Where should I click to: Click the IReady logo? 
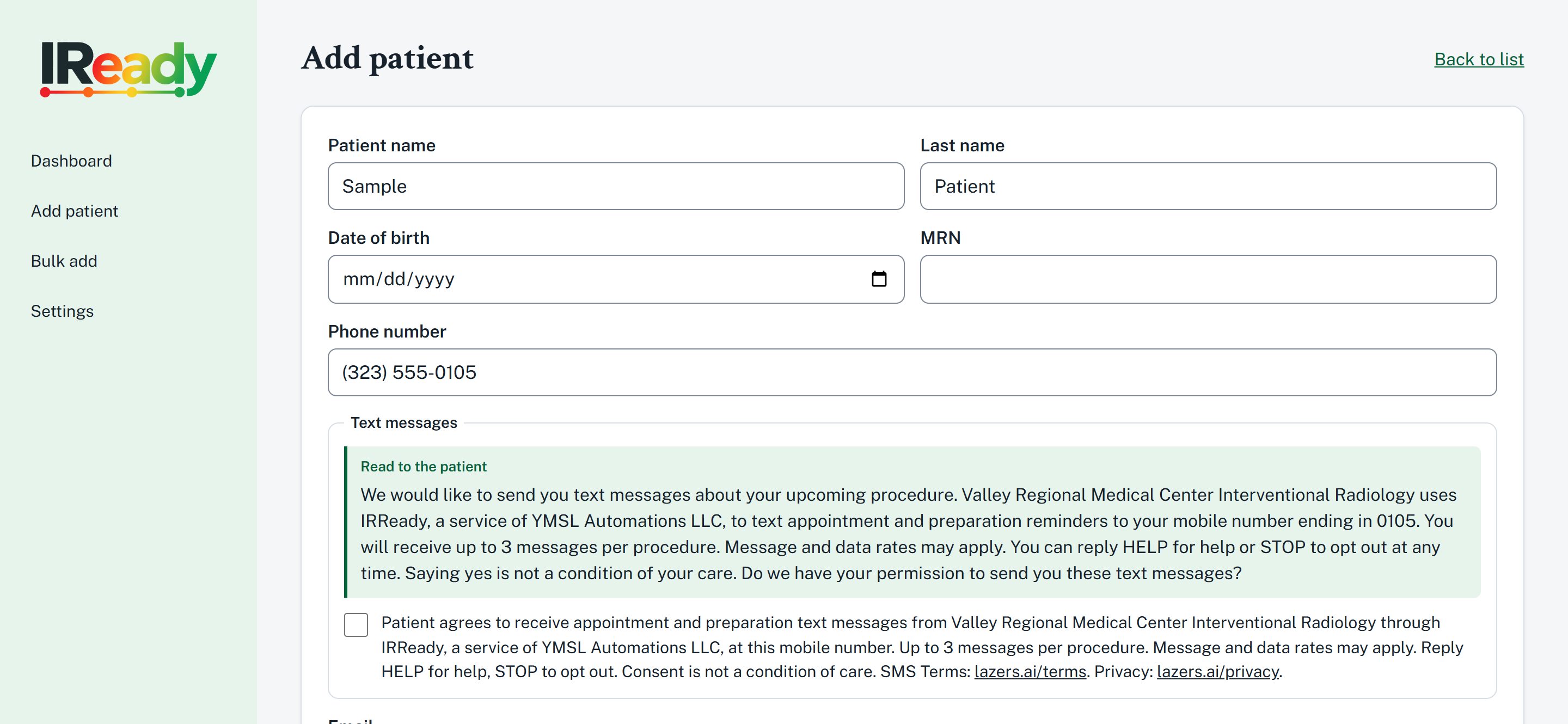(128, 69)
